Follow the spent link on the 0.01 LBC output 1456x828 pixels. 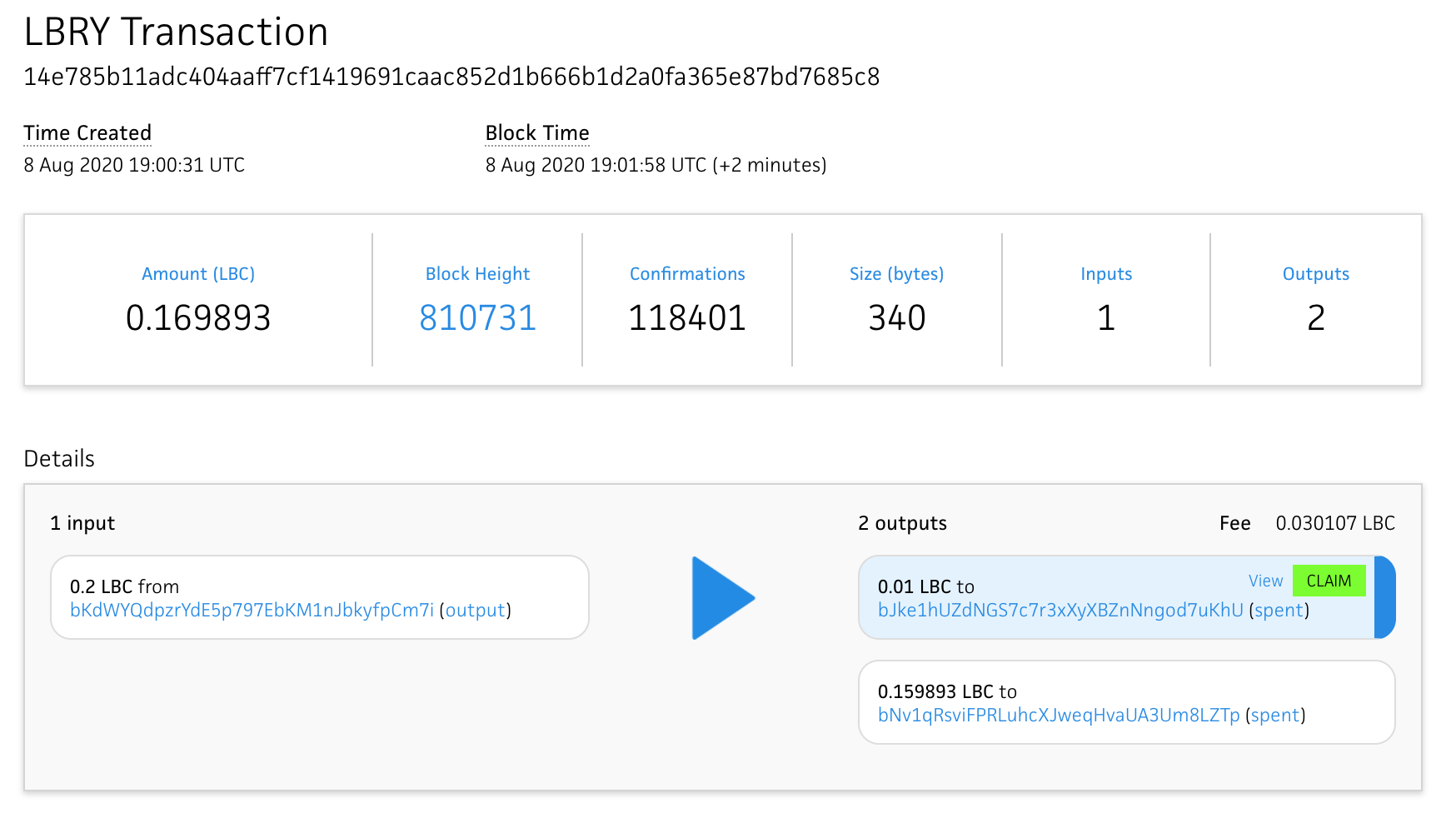click(x=1279, y=610)
